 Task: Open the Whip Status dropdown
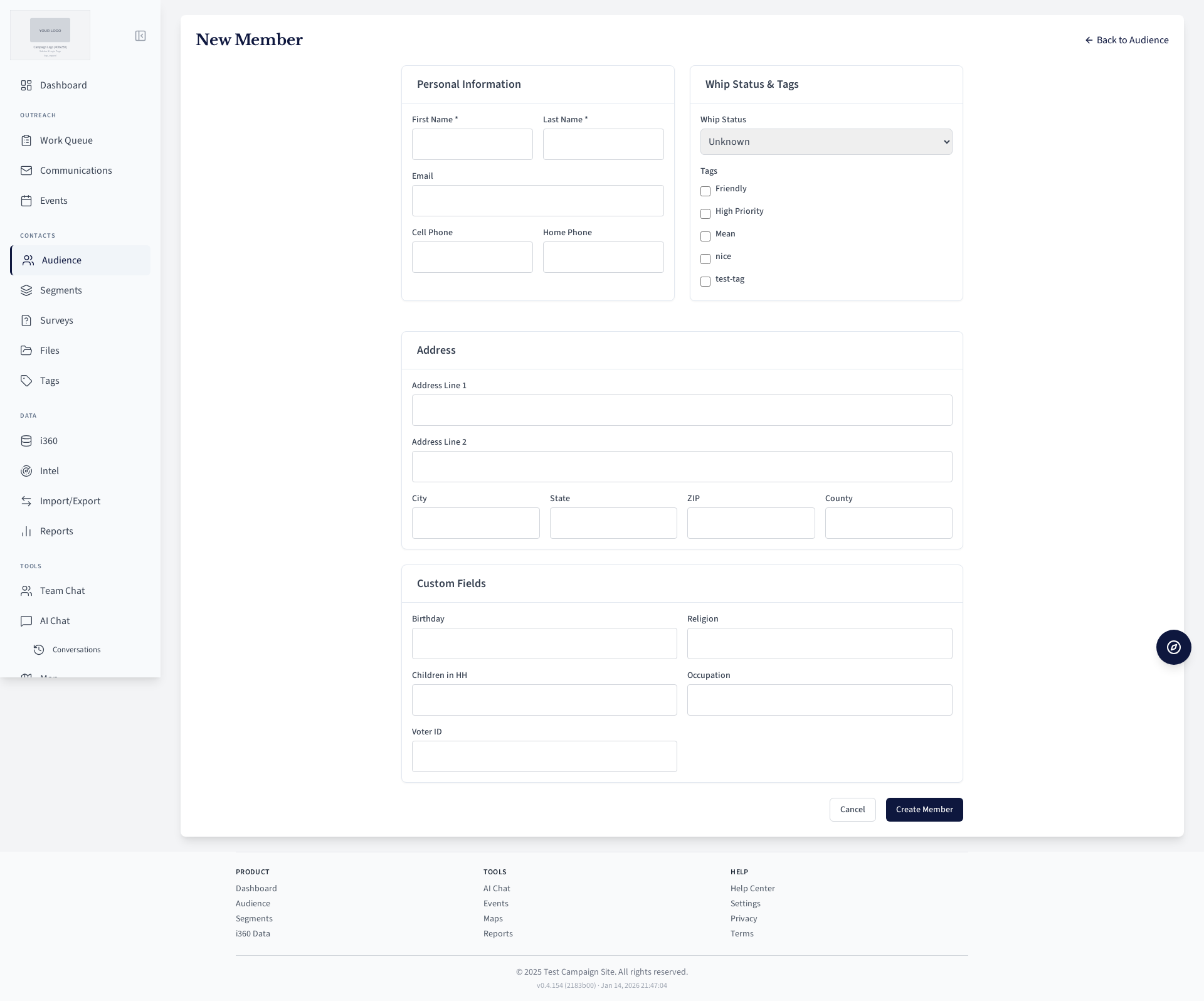[x=826, y=142]
